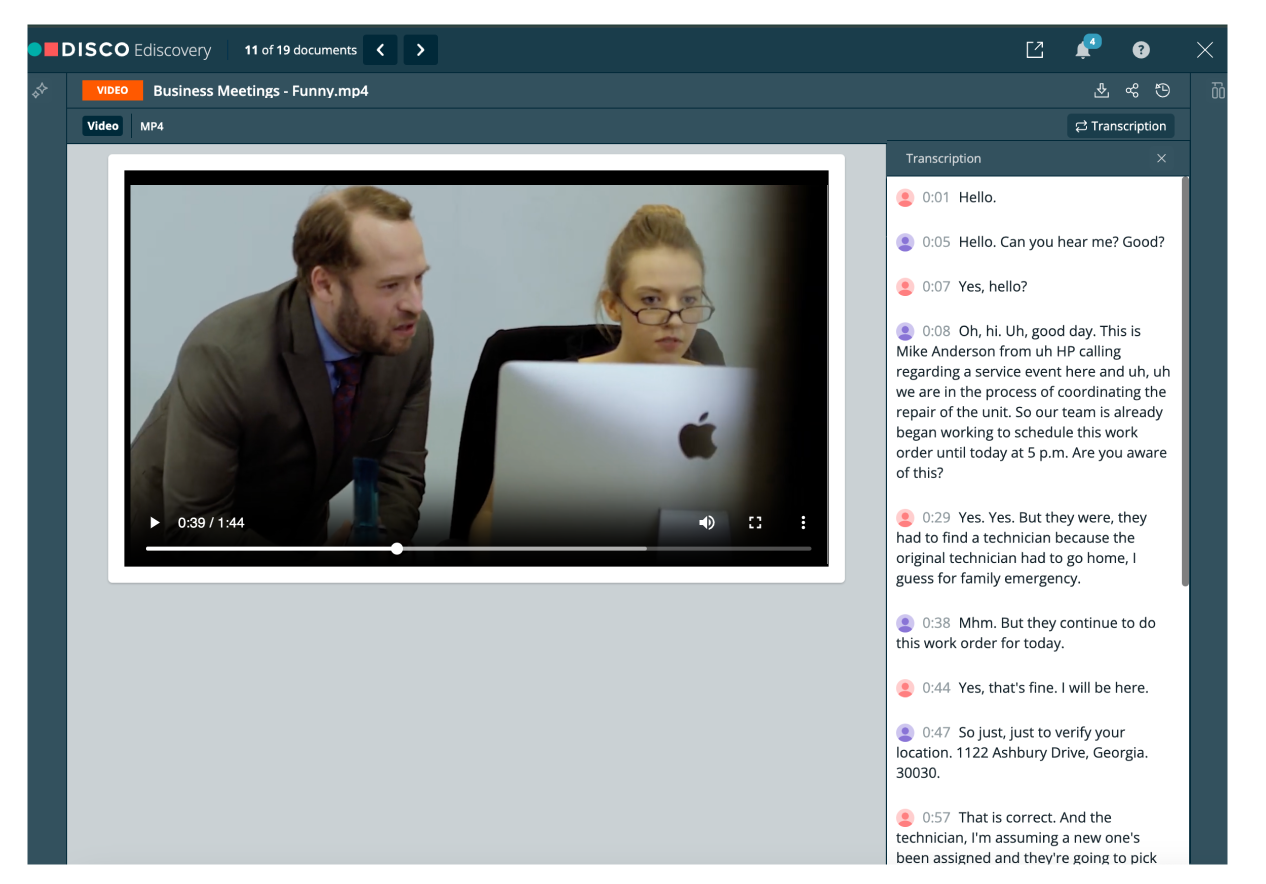1266x884 pixels.
Task: Jump to transcript timestamp 0:47
Action: [x=936, y=733]
